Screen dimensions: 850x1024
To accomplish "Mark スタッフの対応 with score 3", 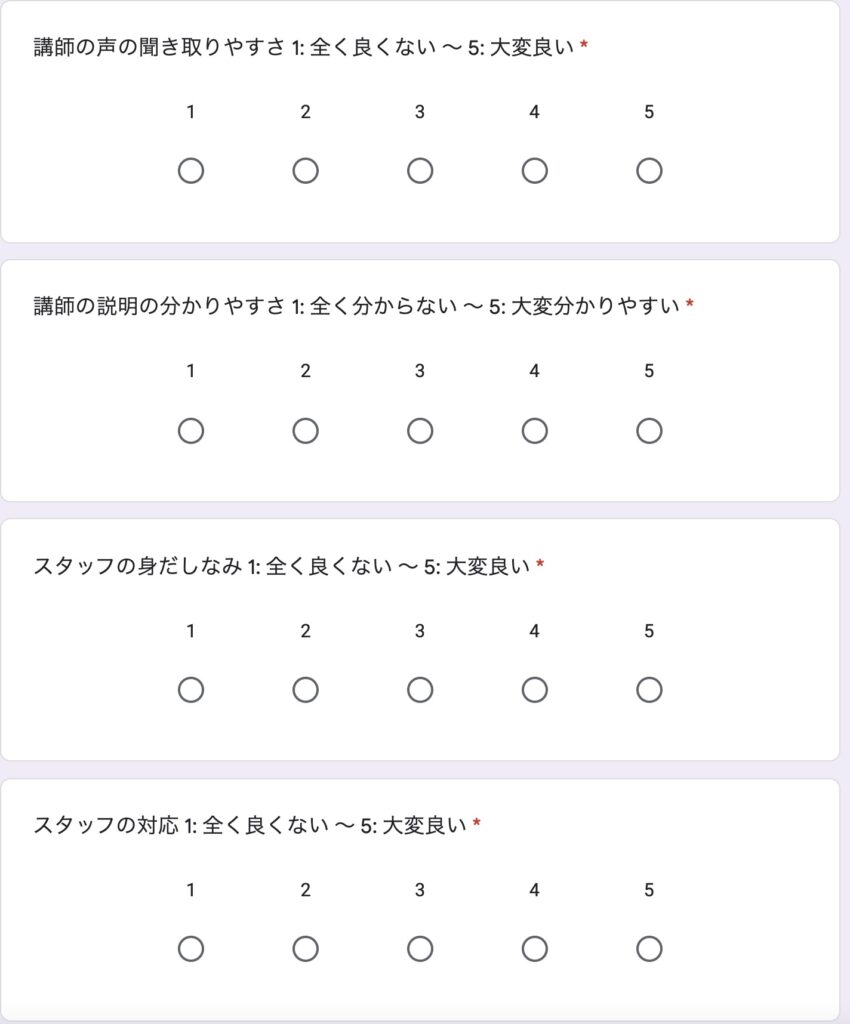I will click(420, 949).
